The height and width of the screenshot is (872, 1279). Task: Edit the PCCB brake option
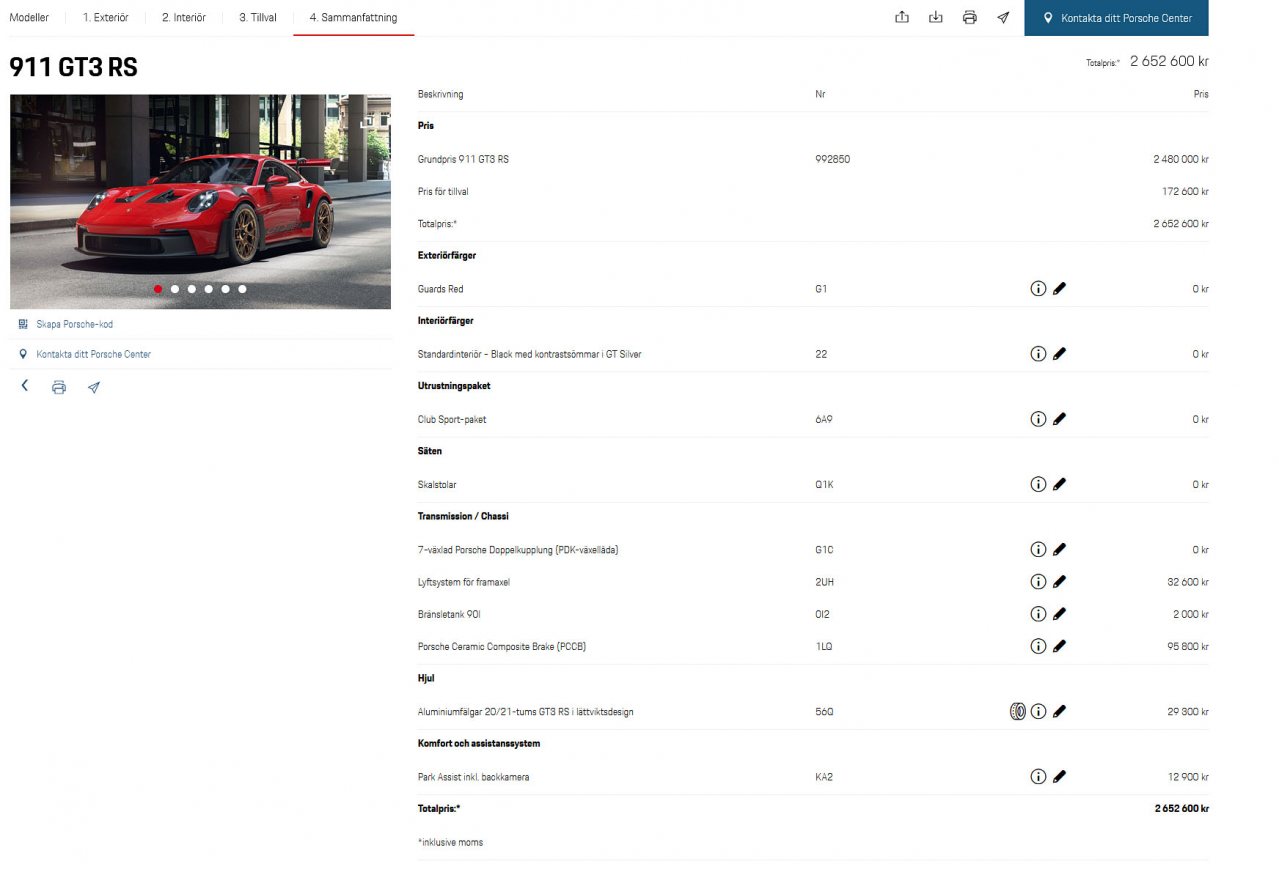point(1060,646)
